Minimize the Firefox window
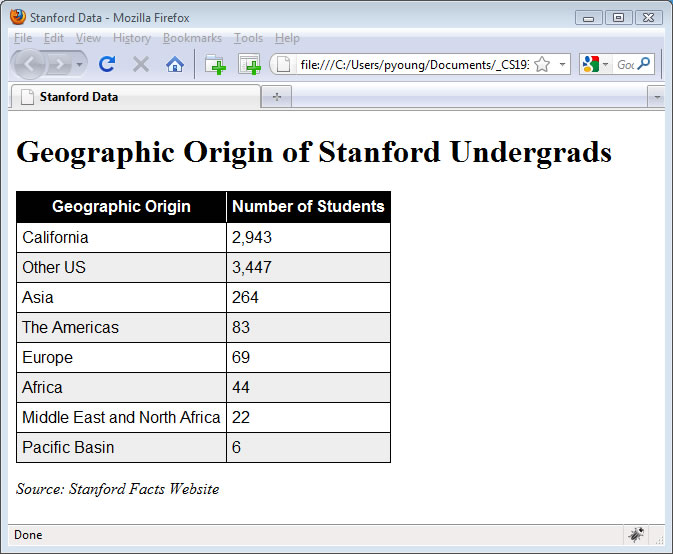This screenshot has width=673, height=554. (x=588, y=18)
